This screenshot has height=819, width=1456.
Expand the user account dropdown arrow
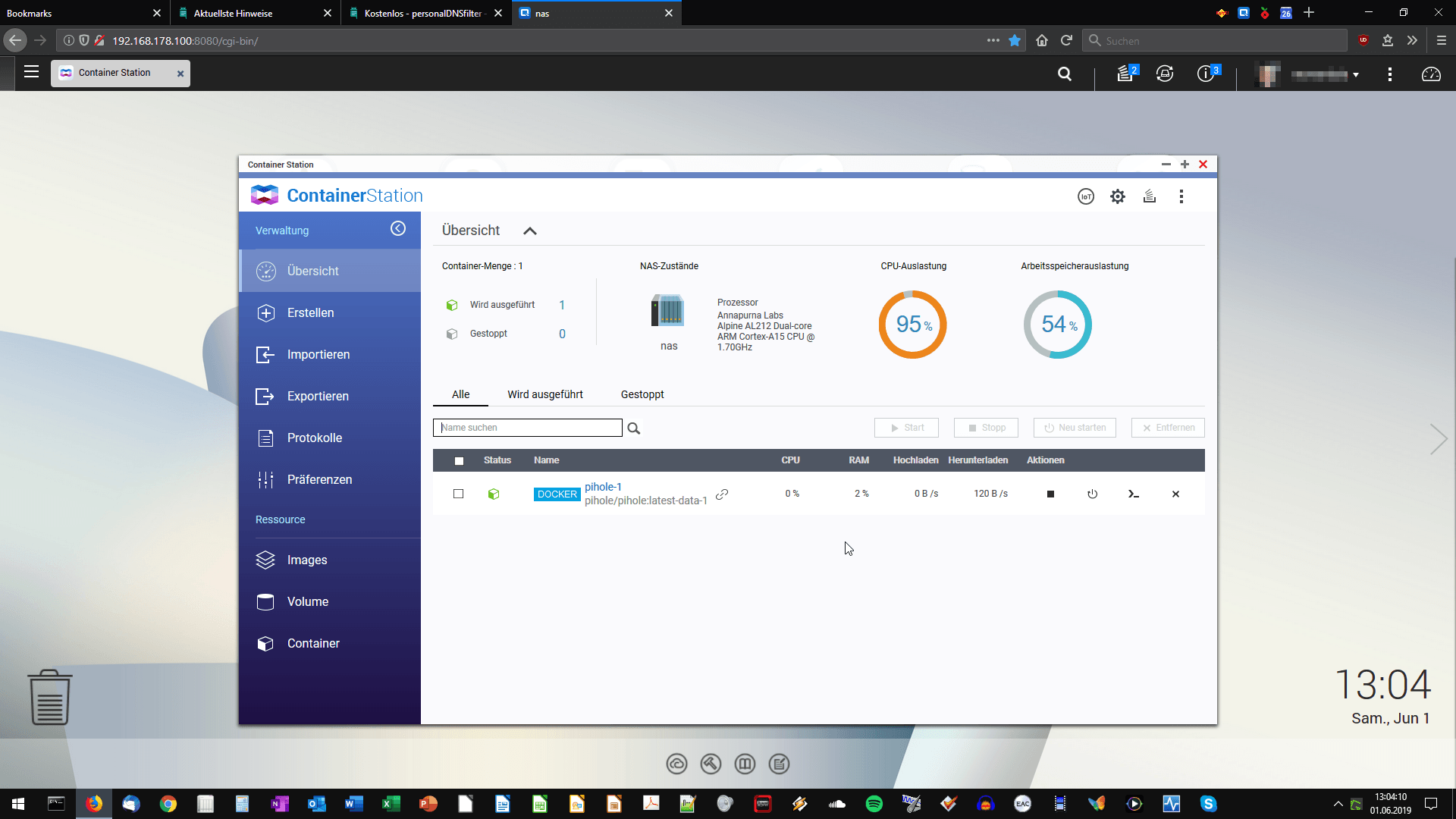(x=1356, y=74)
